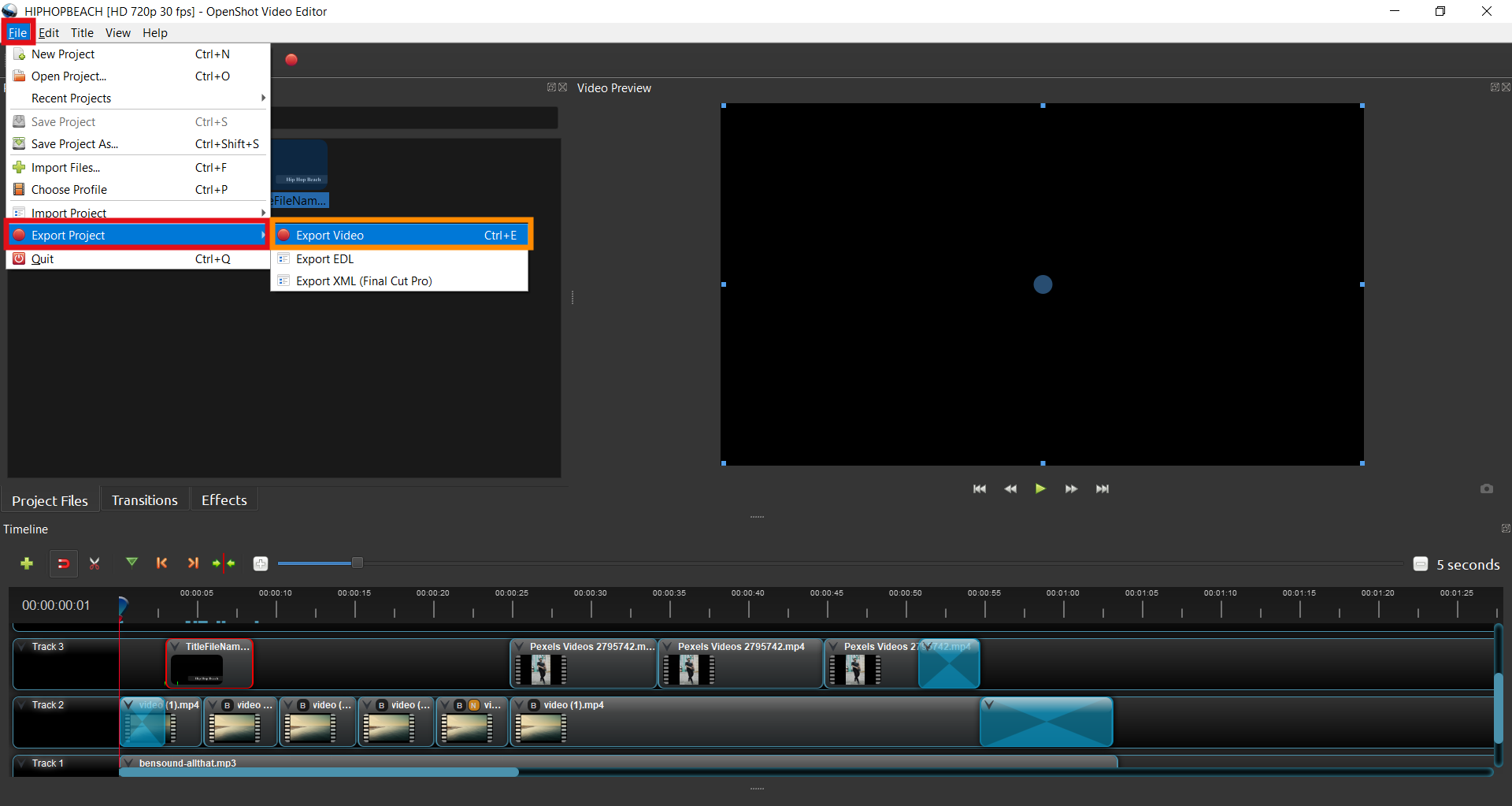The image size is (1512, 806).
Task: Open the Track 1 menu arrow
Action: (22, 763)
